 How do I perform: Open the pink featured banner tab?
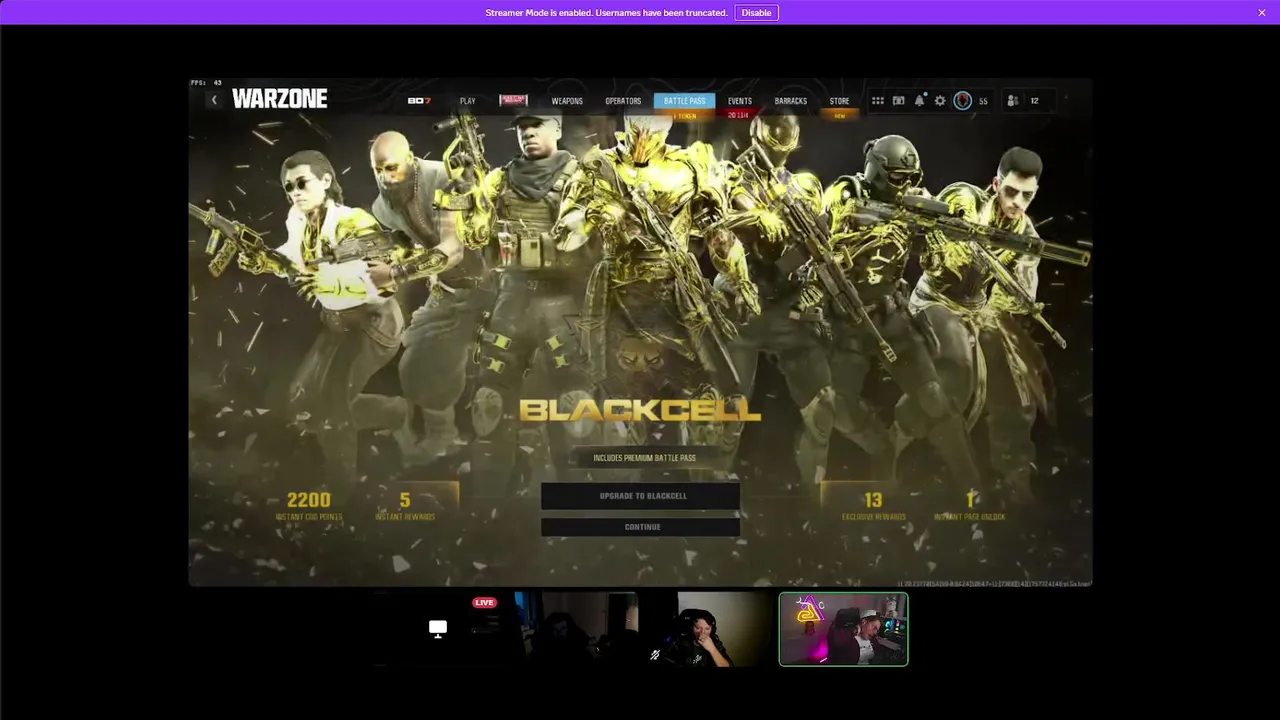[x=513, y=101]
